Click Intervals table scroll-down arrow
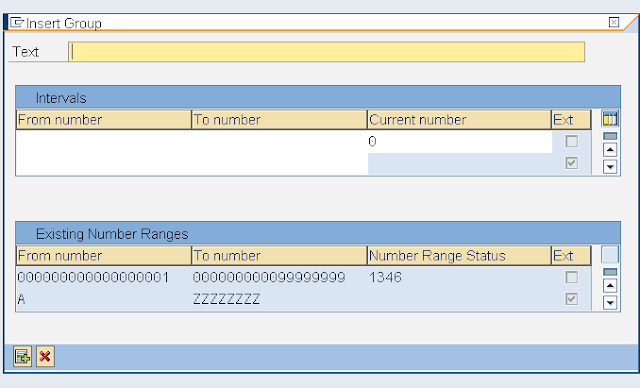This screenshot has width=640, height=388. (x=610, y=166)
